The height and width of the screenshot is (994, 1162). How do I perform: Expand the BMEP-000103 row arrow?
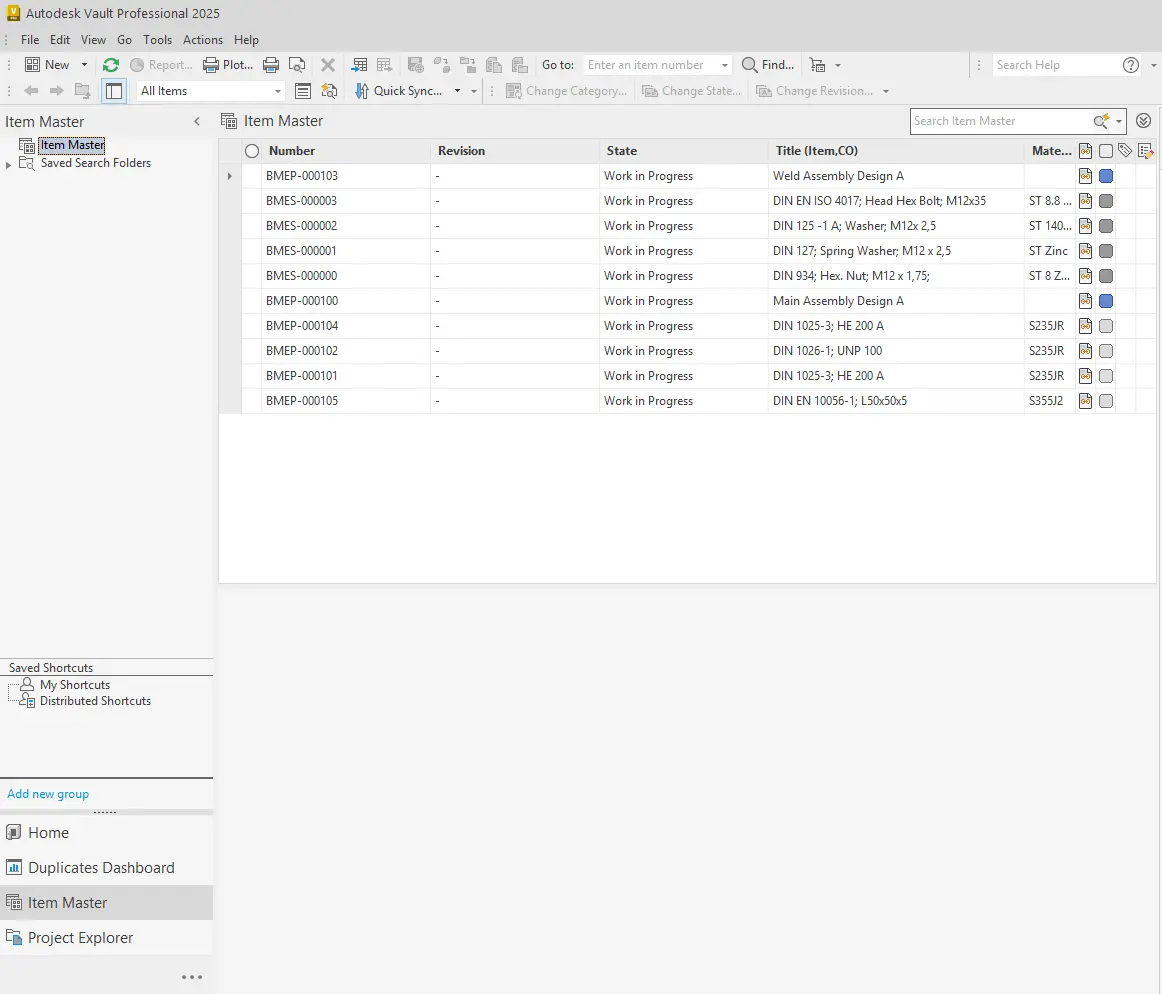point(230,176)
